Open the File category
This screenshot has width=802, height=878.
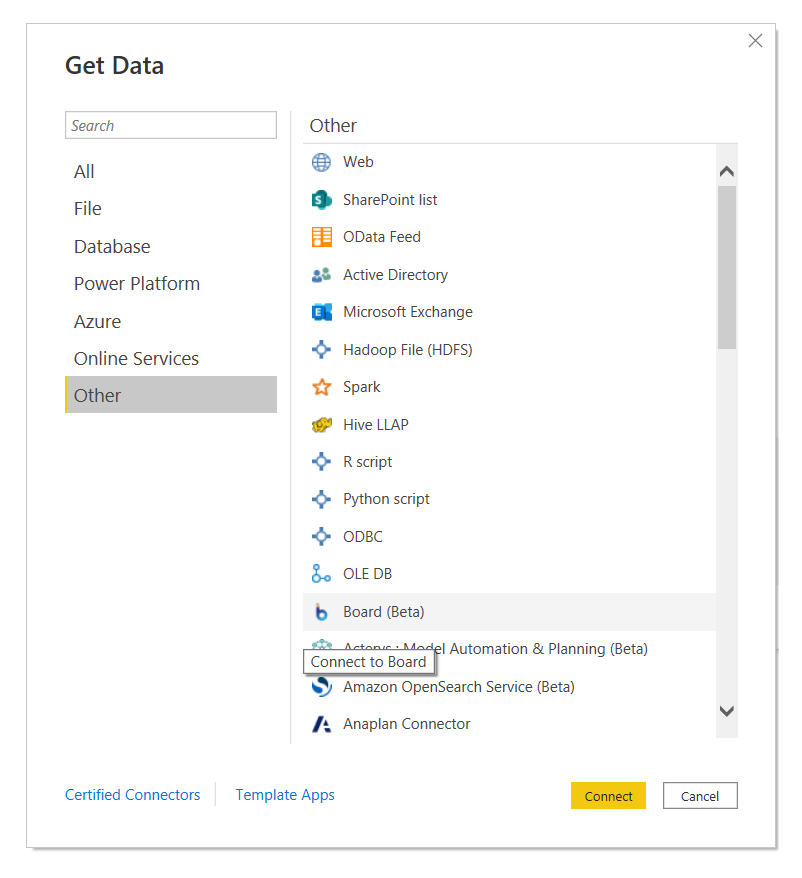[x=171, y=209]
